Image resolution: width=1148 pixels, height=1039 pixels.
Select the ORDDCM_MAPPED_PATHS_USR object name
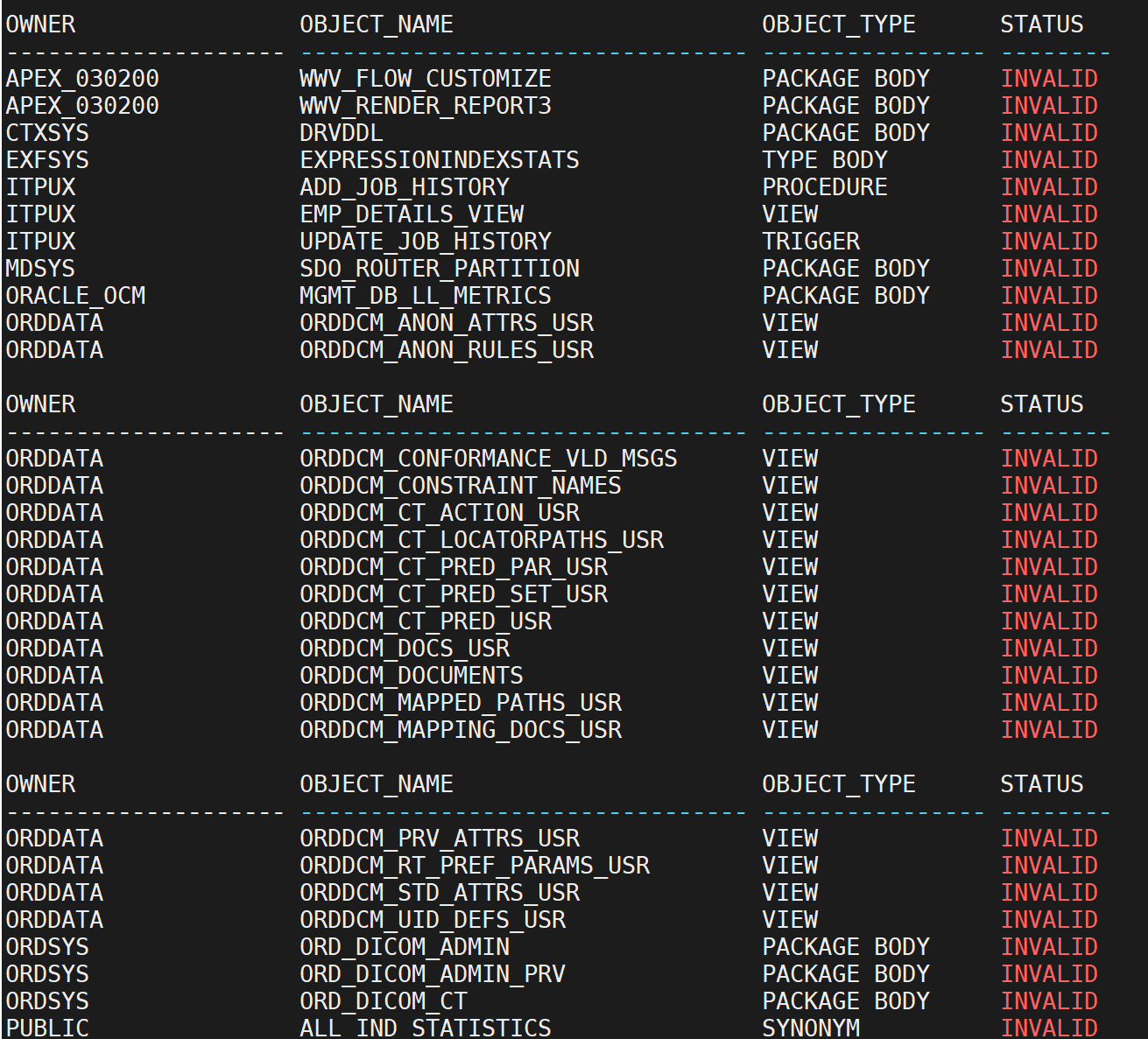(x=461, y=703)
